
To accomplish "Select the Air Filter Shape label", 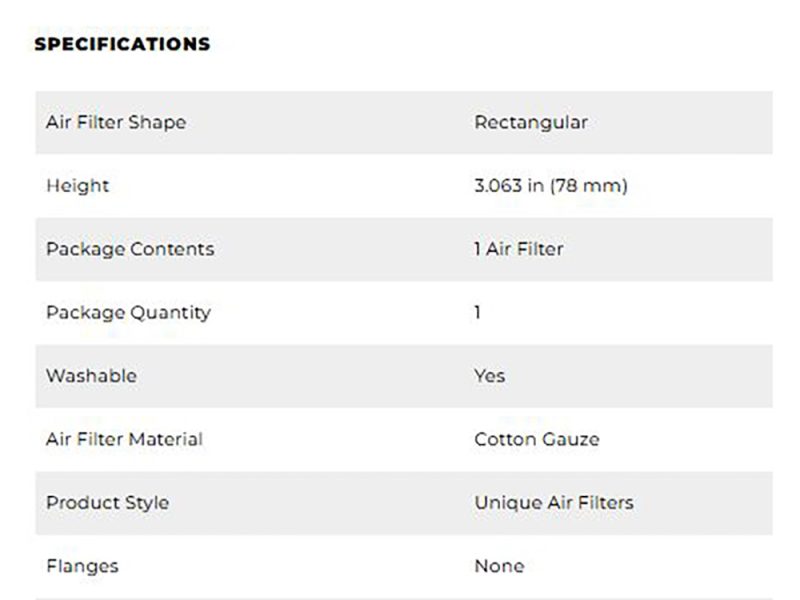I will point(116,123).
